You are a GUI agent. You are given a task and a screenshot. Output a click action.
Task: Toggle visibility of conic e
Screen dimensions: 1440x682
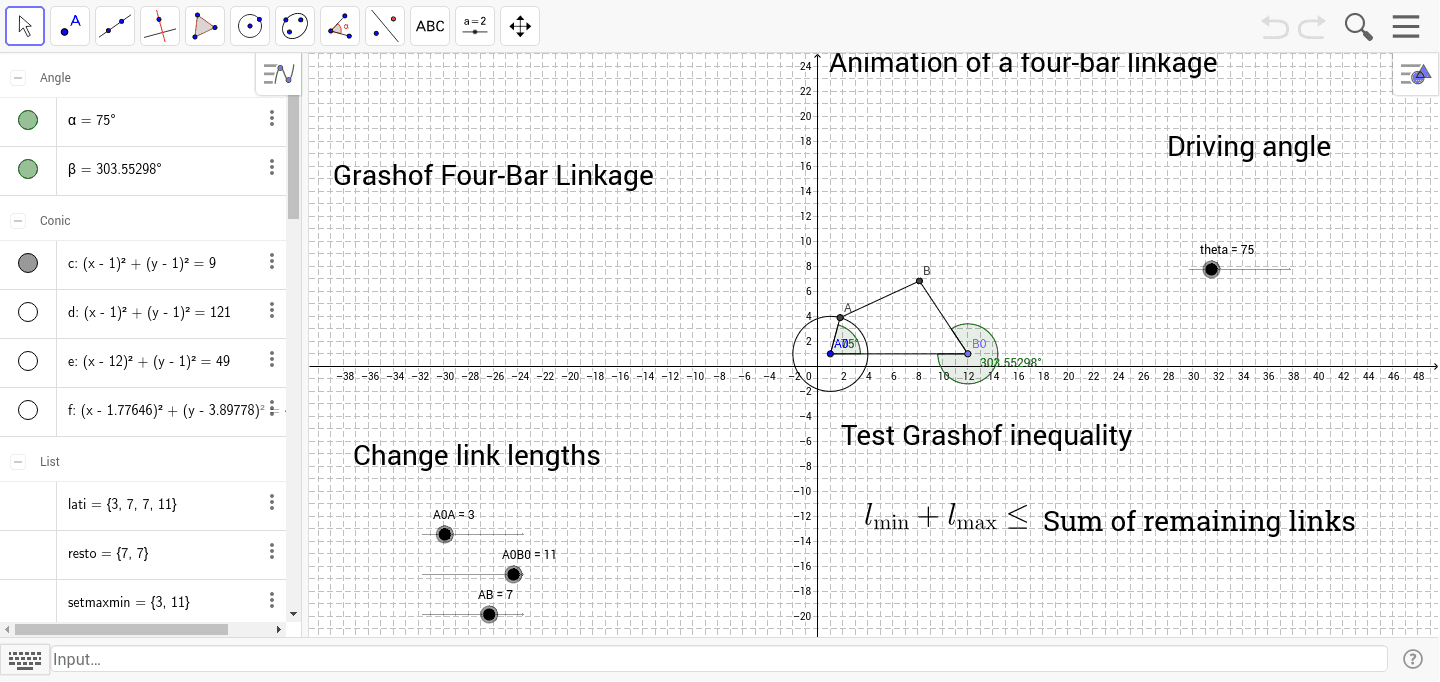28,361
